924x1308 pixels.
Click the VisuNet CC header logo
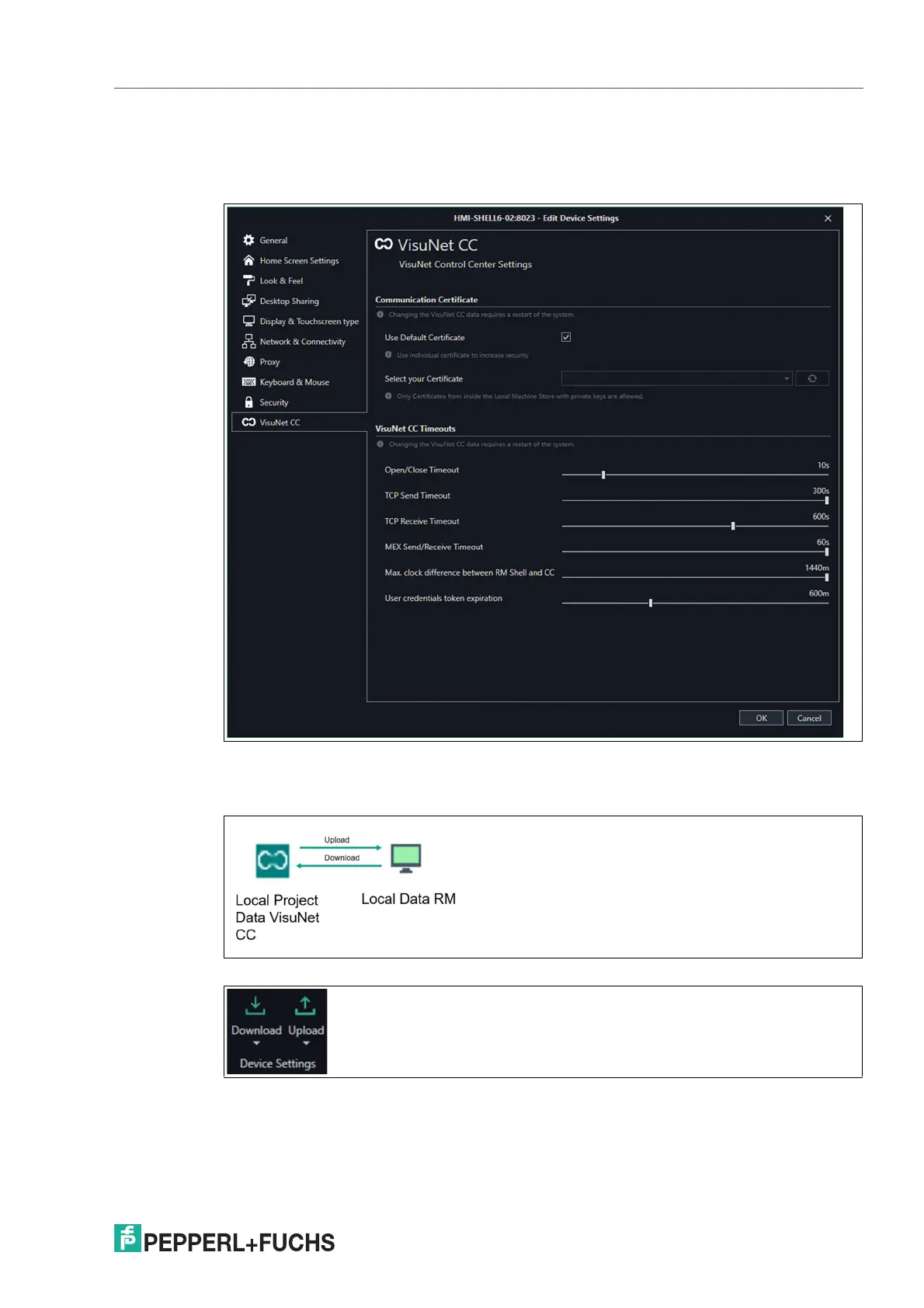[x=384, y=244]
